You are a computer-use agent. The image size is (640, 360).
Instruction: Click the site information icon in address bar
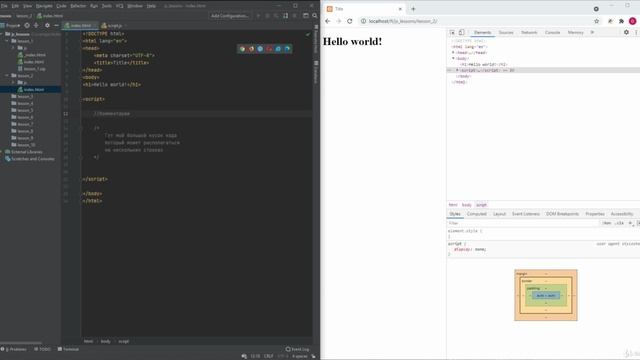tap(363, 21)
